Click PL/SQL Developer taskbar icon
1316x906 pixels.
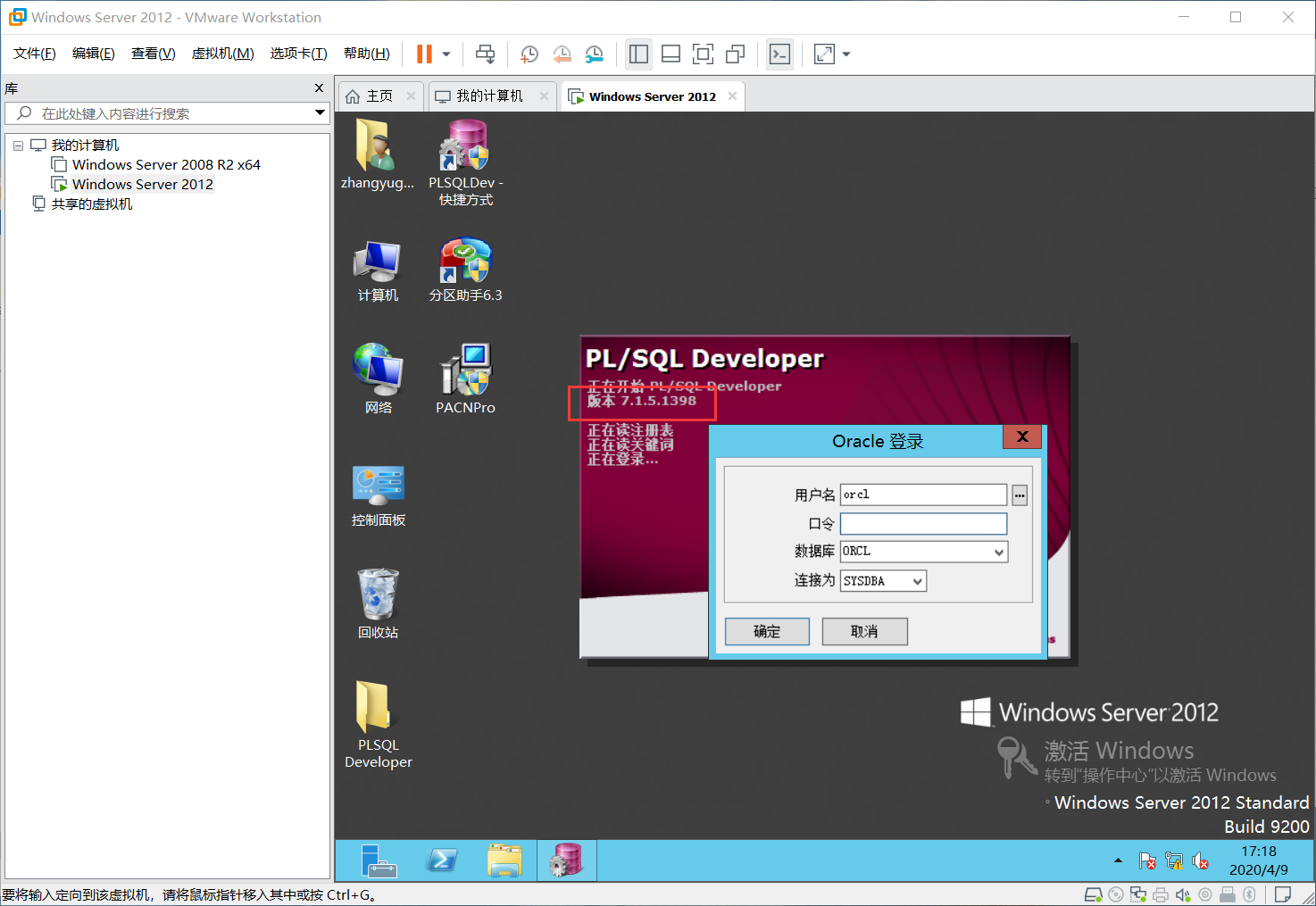tap(567, 861)
